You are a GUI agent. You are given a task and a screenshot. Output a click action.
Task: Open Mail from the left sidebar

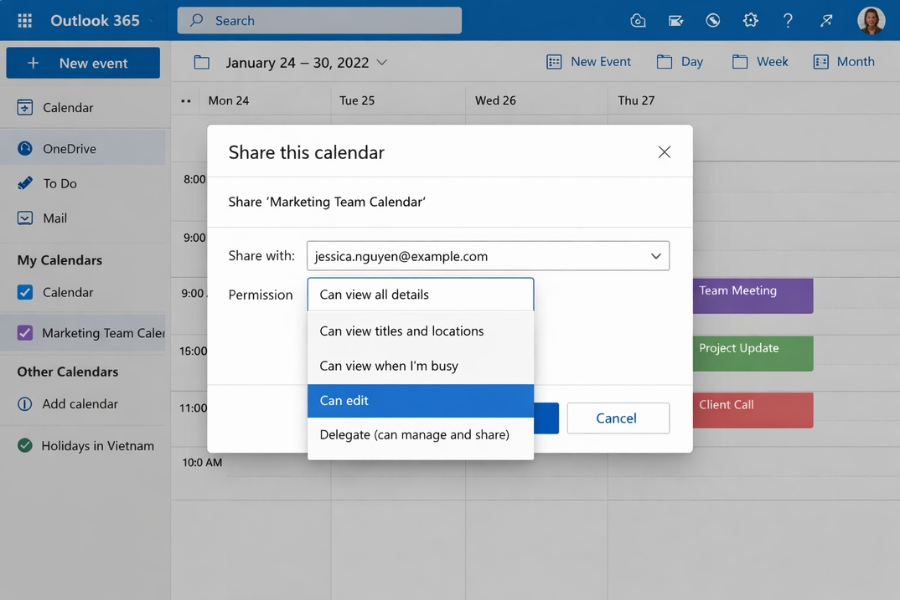[x=55, y=218]
